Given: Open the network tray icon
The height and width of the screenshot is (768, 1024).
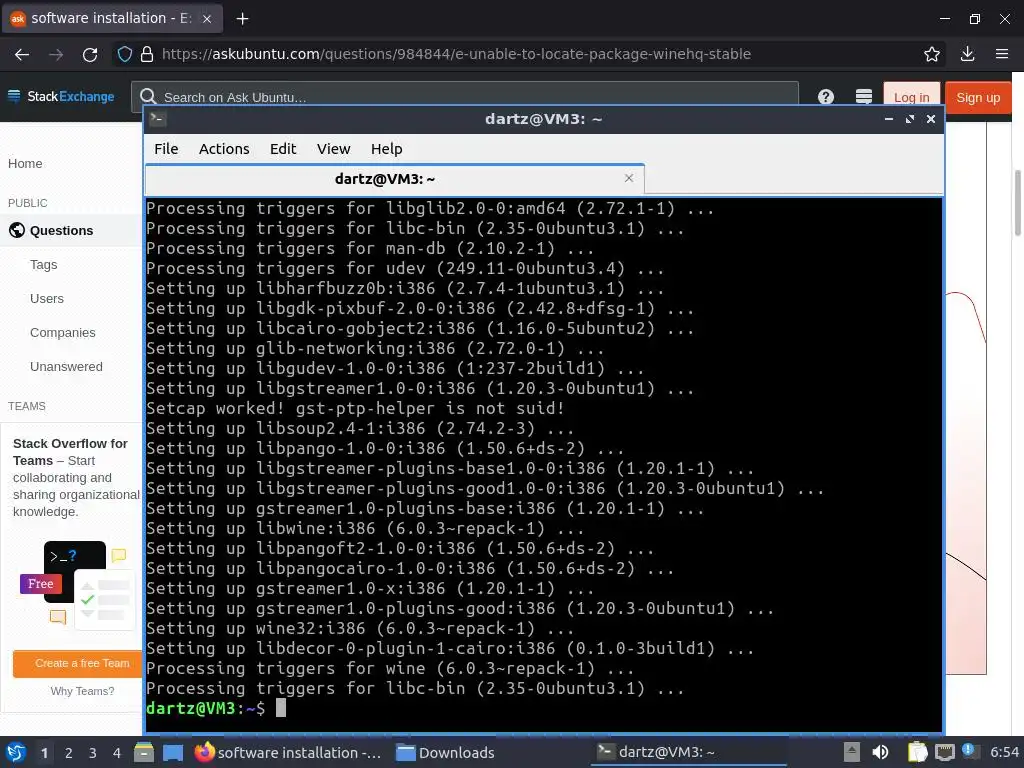Looking at the screenshot, I should point(944,752).
